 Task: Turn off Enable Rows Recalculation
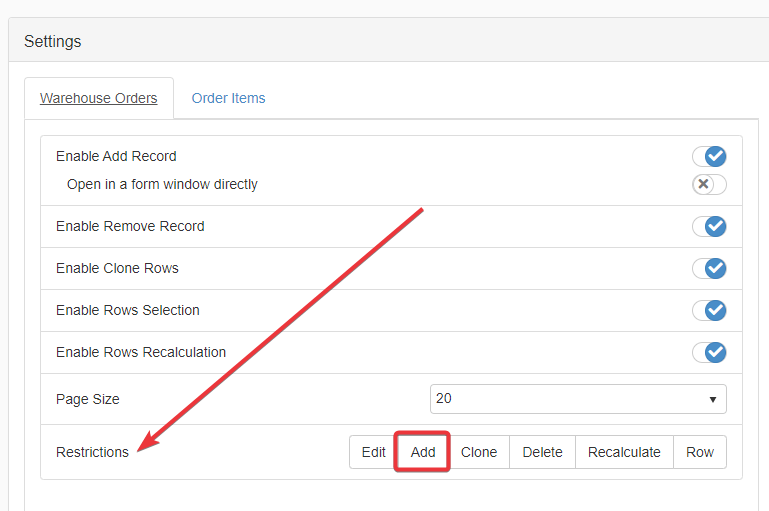(x=709, y=353)
